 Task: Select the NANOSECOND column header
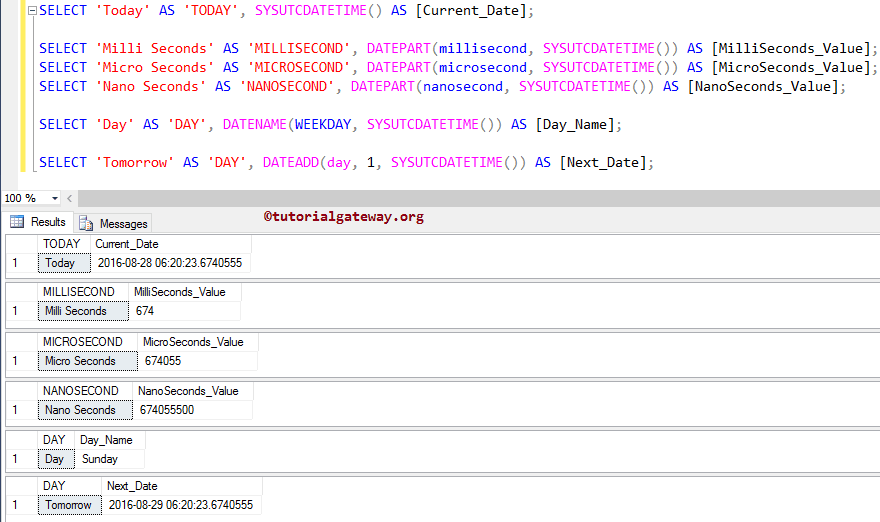(85, 391)
